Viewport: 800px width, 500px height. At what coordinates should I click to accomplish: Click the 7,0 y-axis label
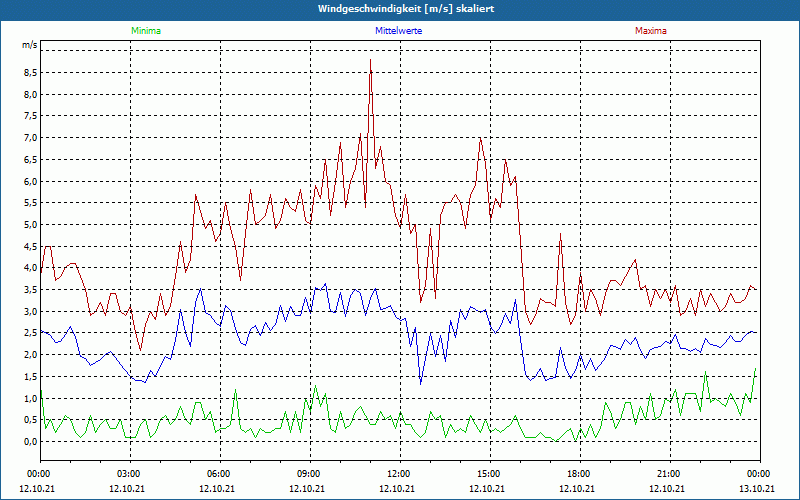click(x=31, y=138)
